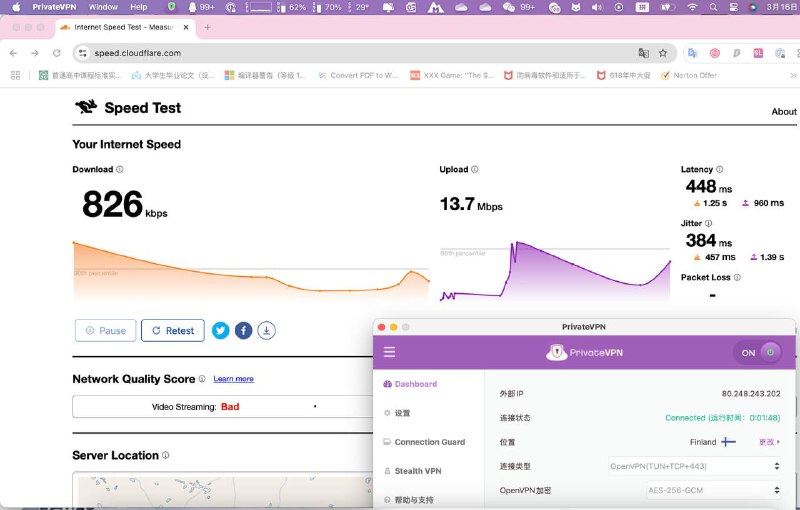Reload the speed test page
This screenshot has width=800, height=510.
[57, 53]
